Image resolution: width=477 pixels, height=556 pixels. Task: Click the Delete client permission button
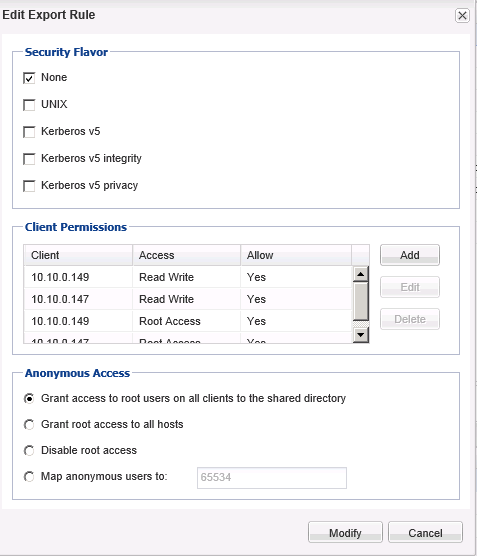click(x=410, y=319)
